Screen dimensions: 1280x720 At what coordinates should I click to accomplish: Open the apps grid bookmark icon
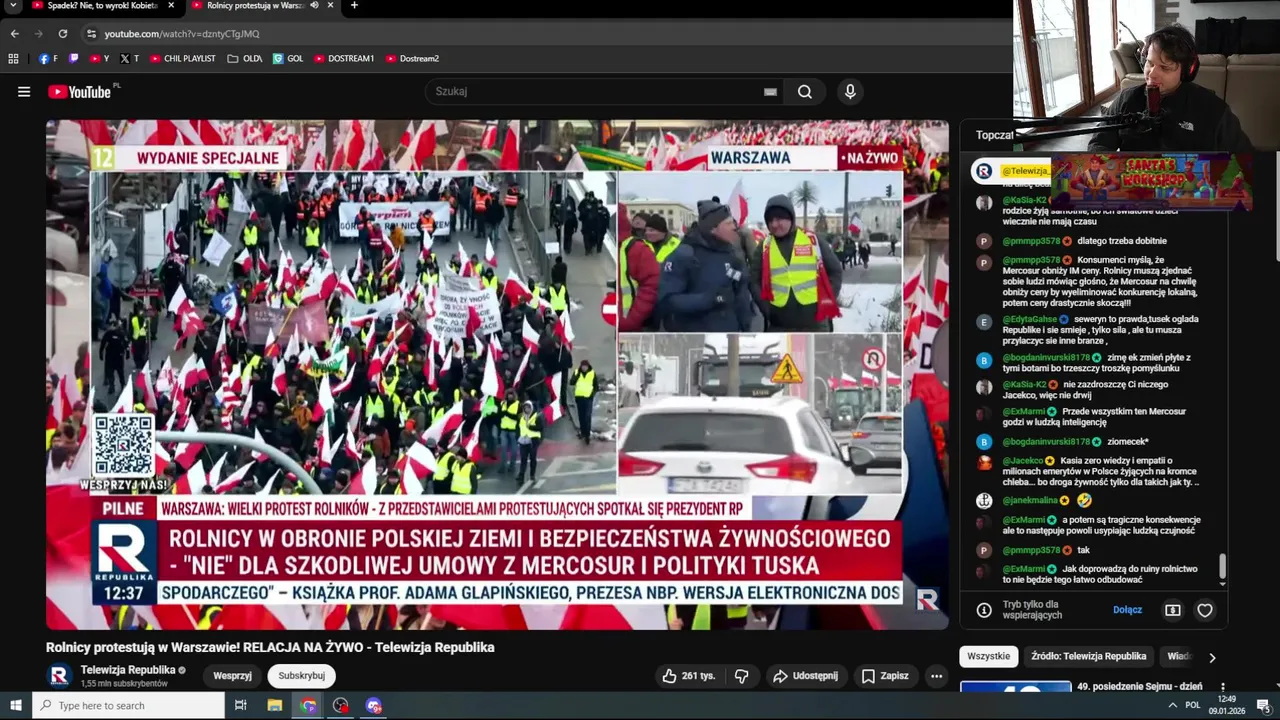pos(13,59)
